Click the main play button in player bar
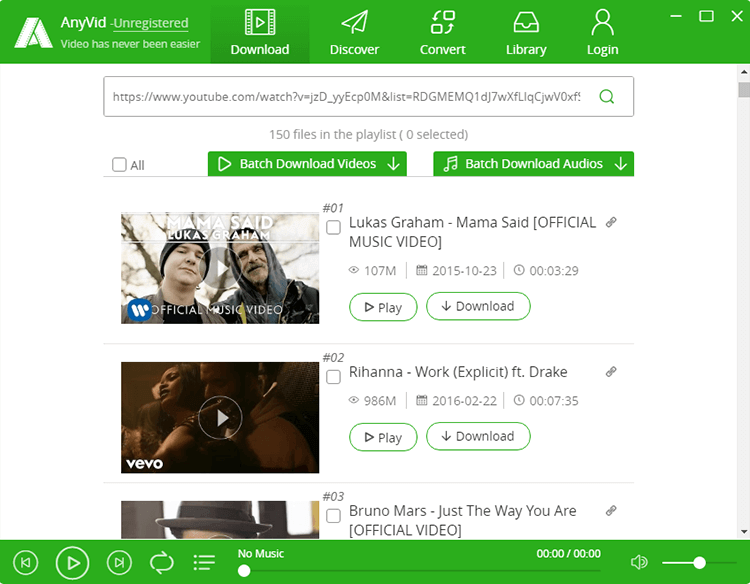 [72, 562]
